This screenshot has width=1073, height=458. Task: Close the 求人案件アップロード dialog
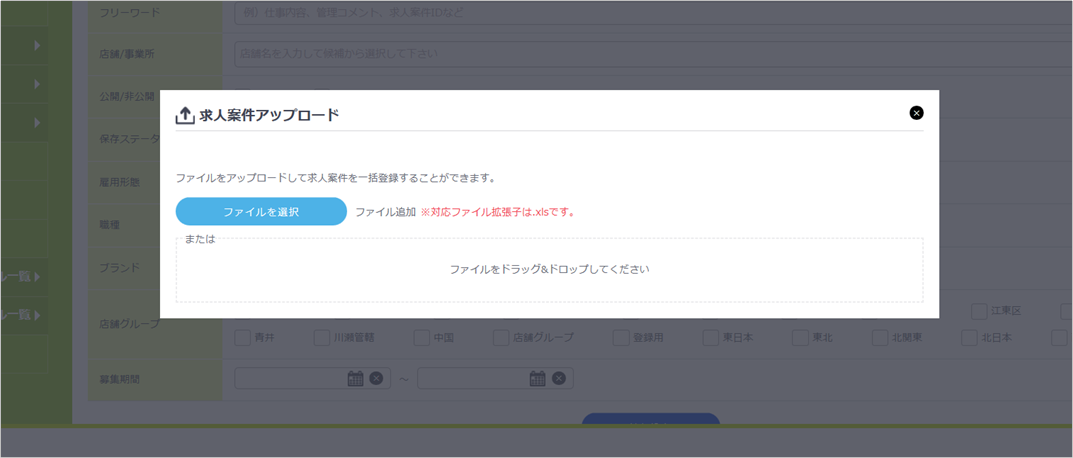click(x=916, y=113)
